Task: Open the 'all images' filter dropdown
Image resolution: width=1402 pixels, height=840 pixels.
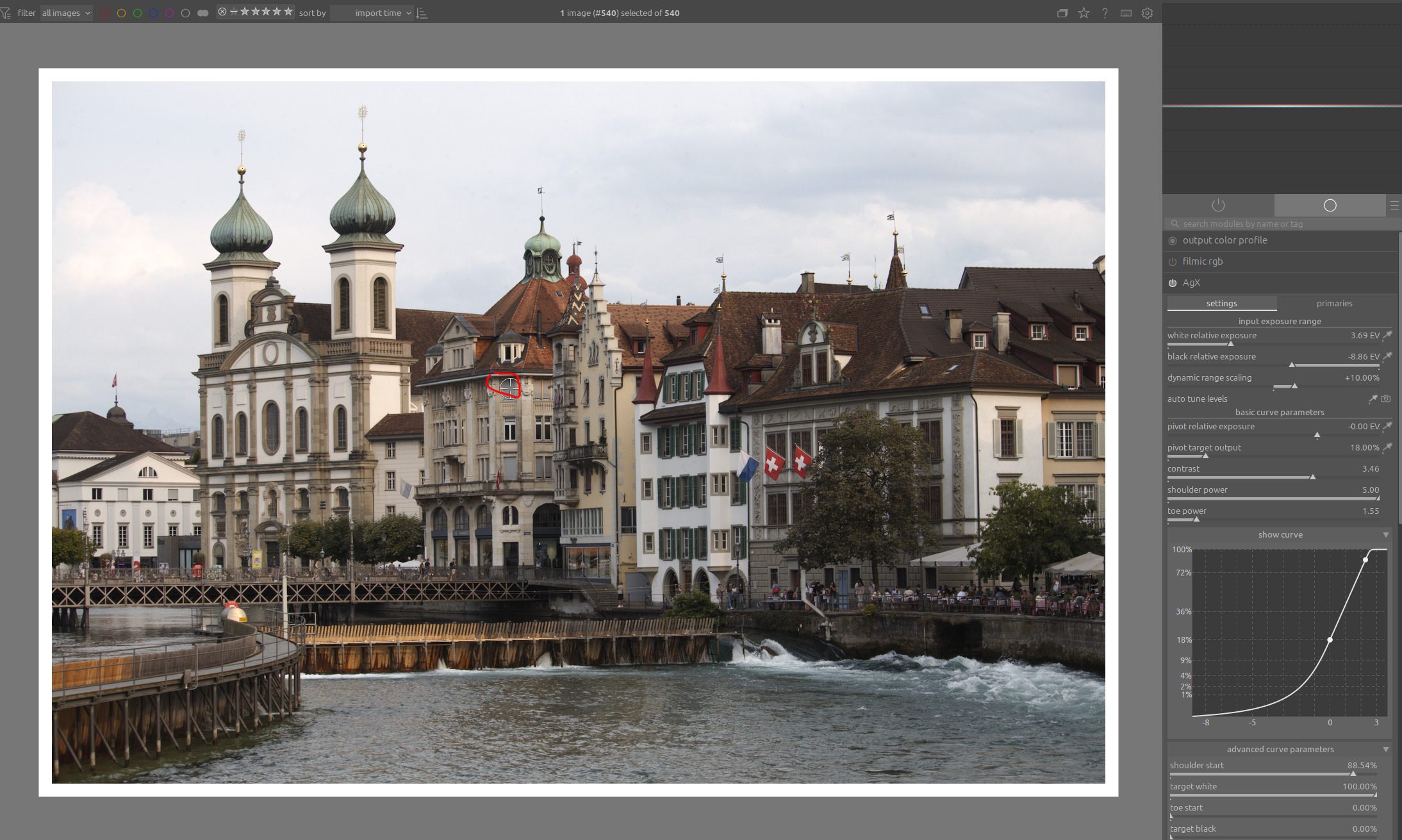Action: click(66, 13)
